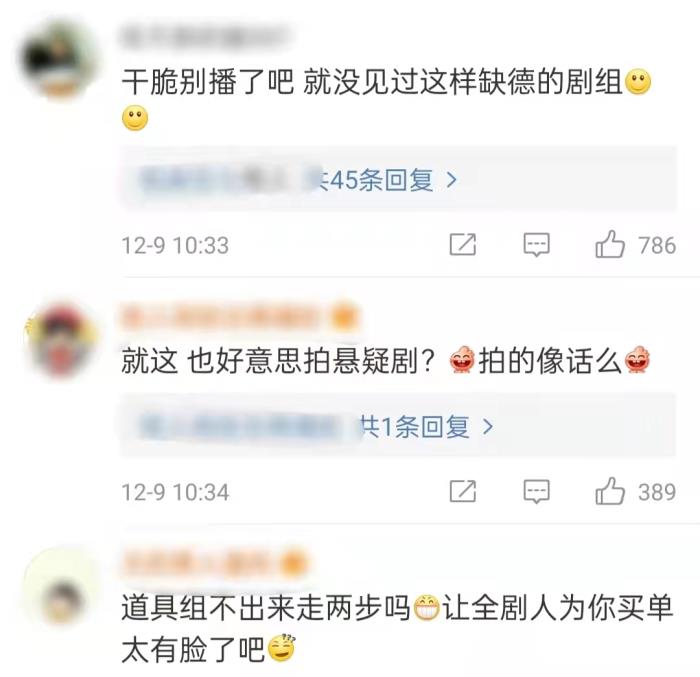Tap the comment 就这 也好意思拍悬疑剧
700x677 pixels.
pos(278,361)
